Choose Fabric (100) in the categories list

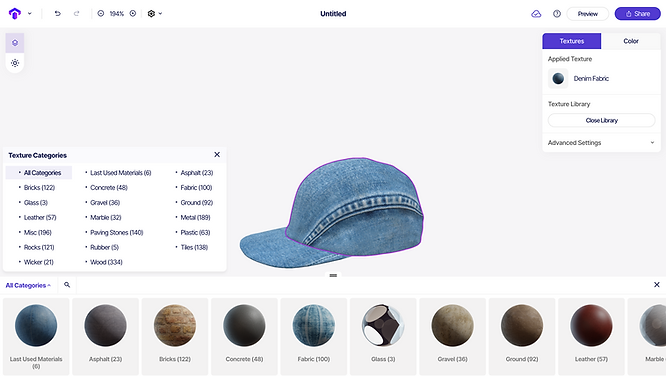196,187
